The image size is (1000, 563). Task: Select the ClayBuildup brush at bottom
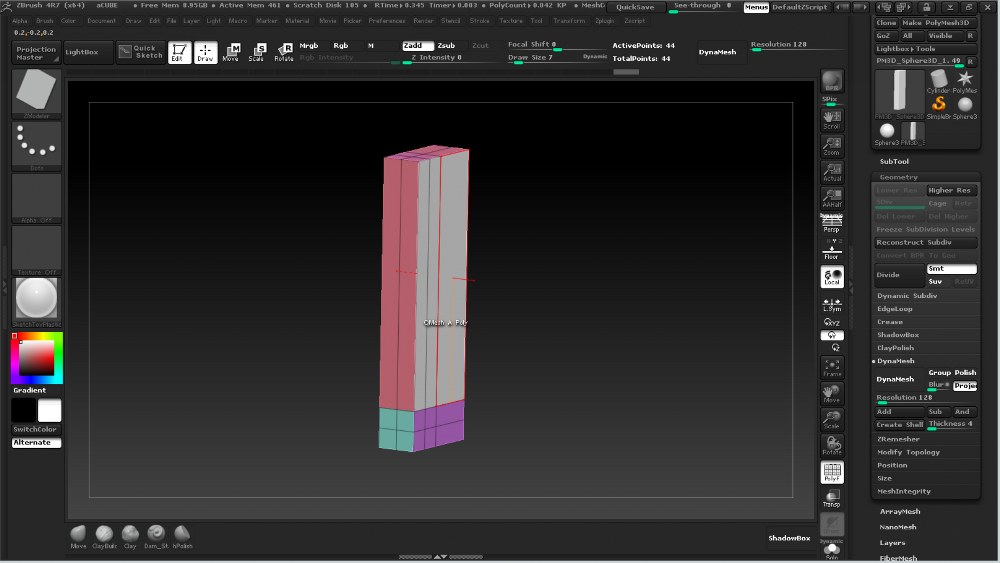[x=104, y=537]
